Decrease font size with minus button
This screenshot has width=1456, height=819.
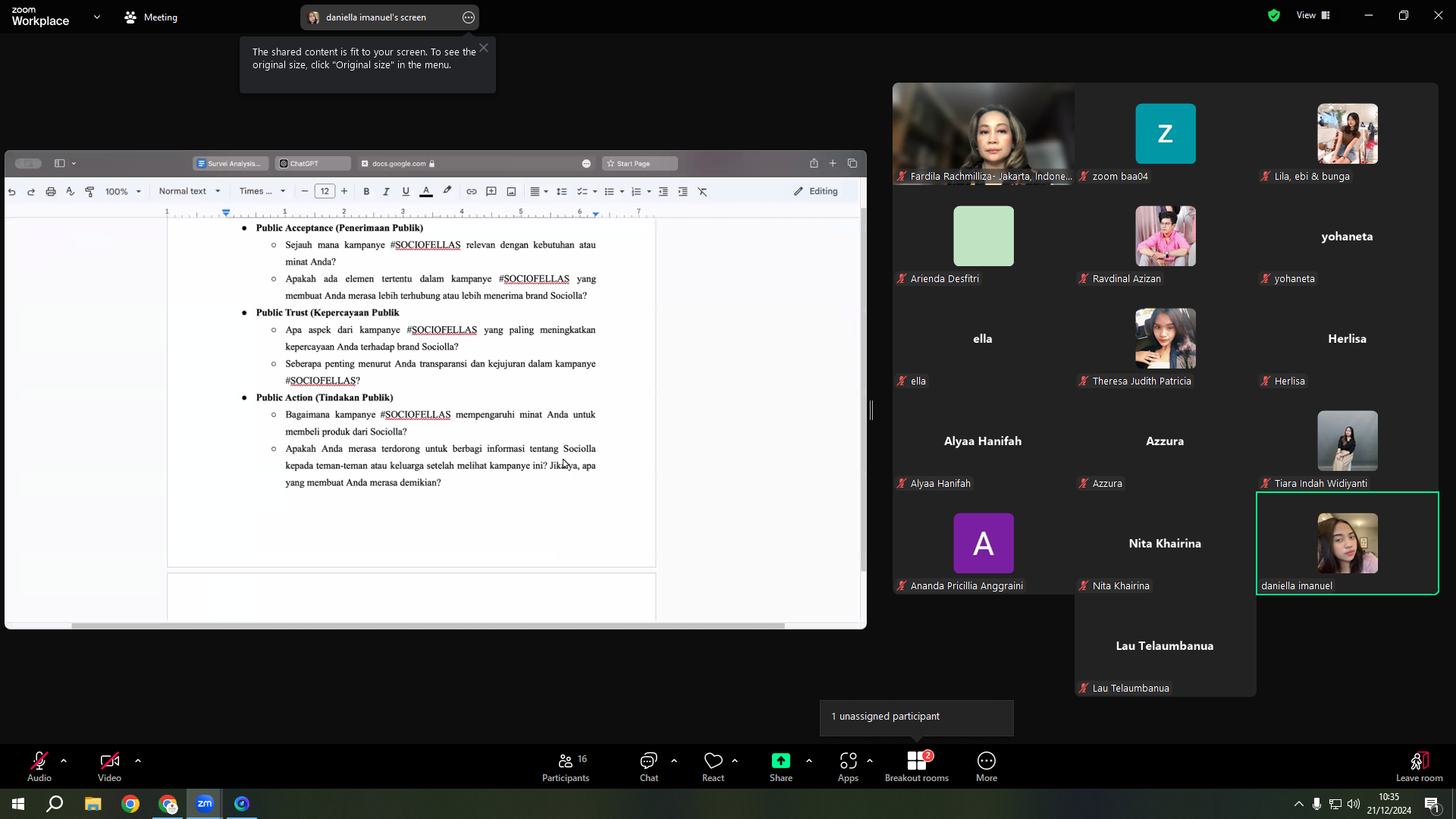pyautogui.click(x=305, y=191)
